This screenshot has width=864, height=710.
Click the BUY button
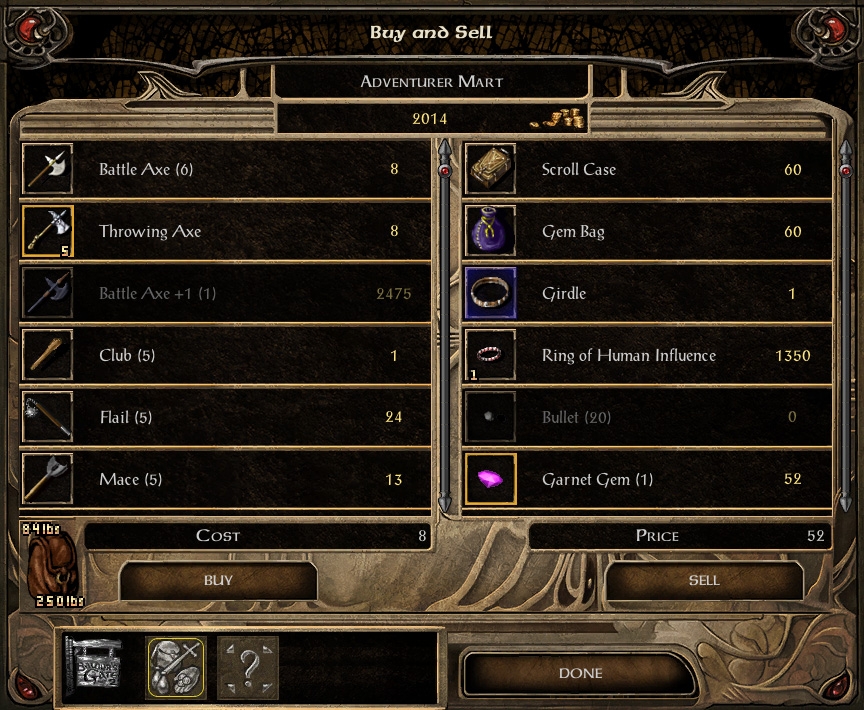coord(218,580)
